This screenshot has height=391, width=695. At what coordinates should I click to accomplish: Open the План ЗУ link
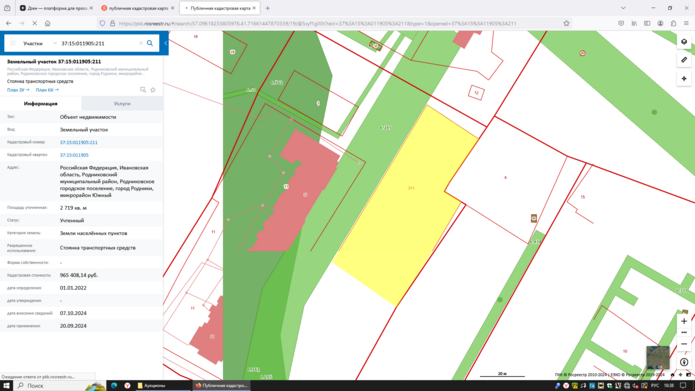pyautogui.click(x=18, y=90)
